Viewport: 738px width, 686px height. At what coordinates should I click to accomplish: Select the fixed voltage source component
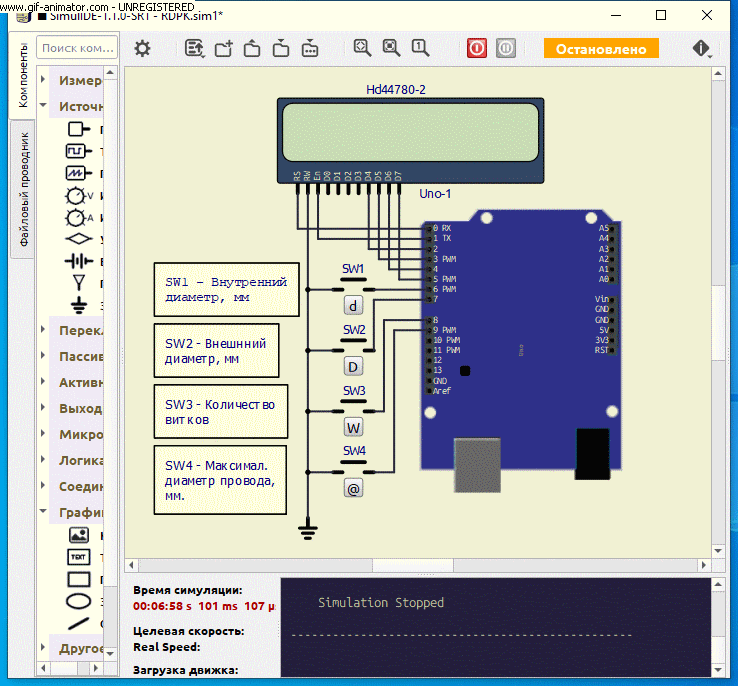79,129
